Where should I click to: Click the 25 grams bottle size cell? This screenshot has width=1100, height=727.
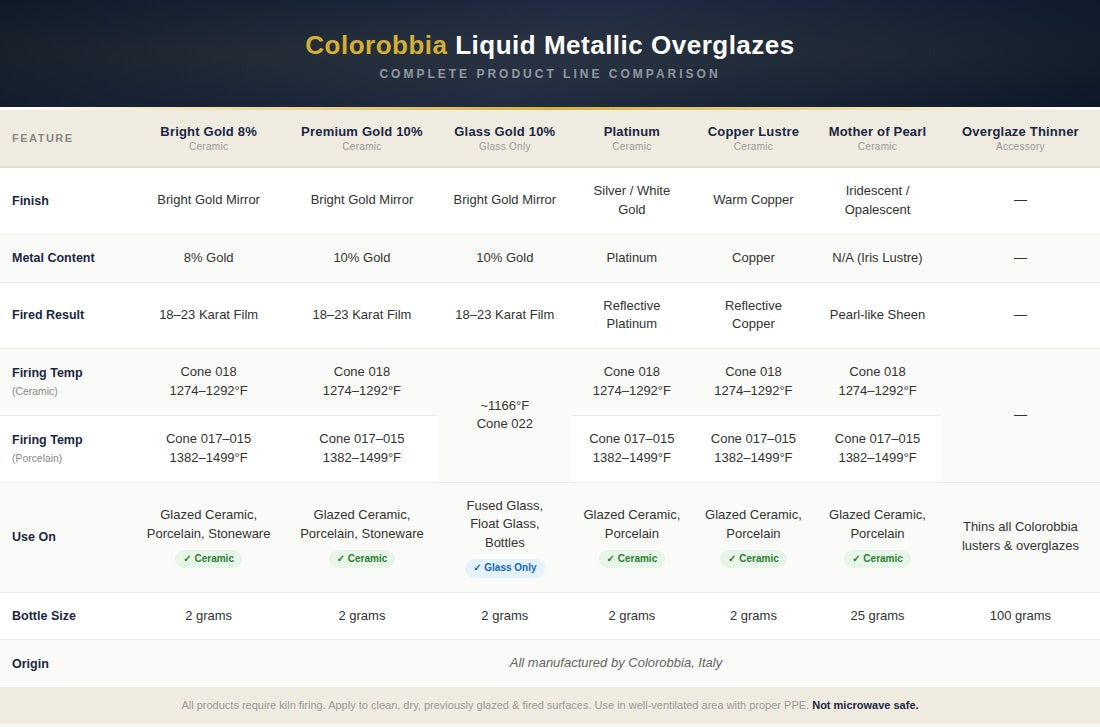pos(877,615)
